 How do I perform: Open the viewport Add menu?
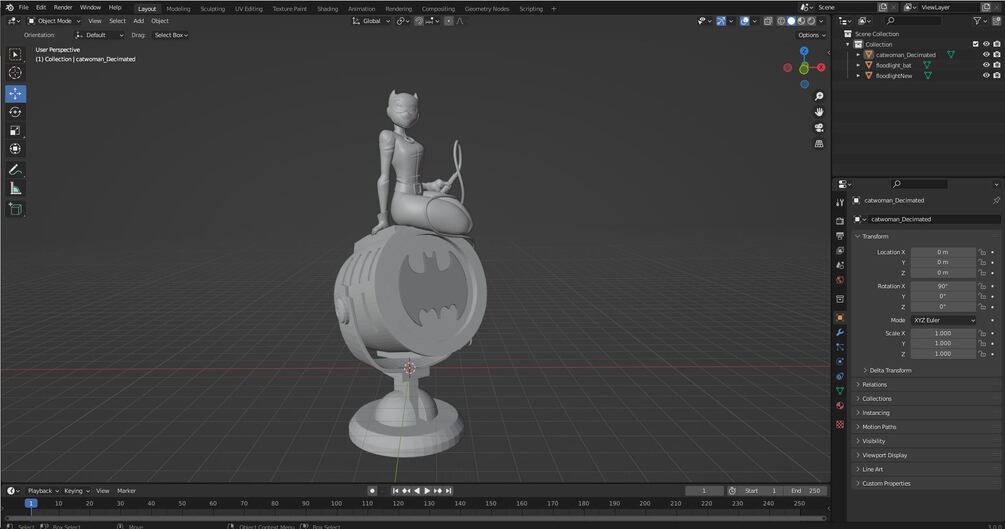138,21
